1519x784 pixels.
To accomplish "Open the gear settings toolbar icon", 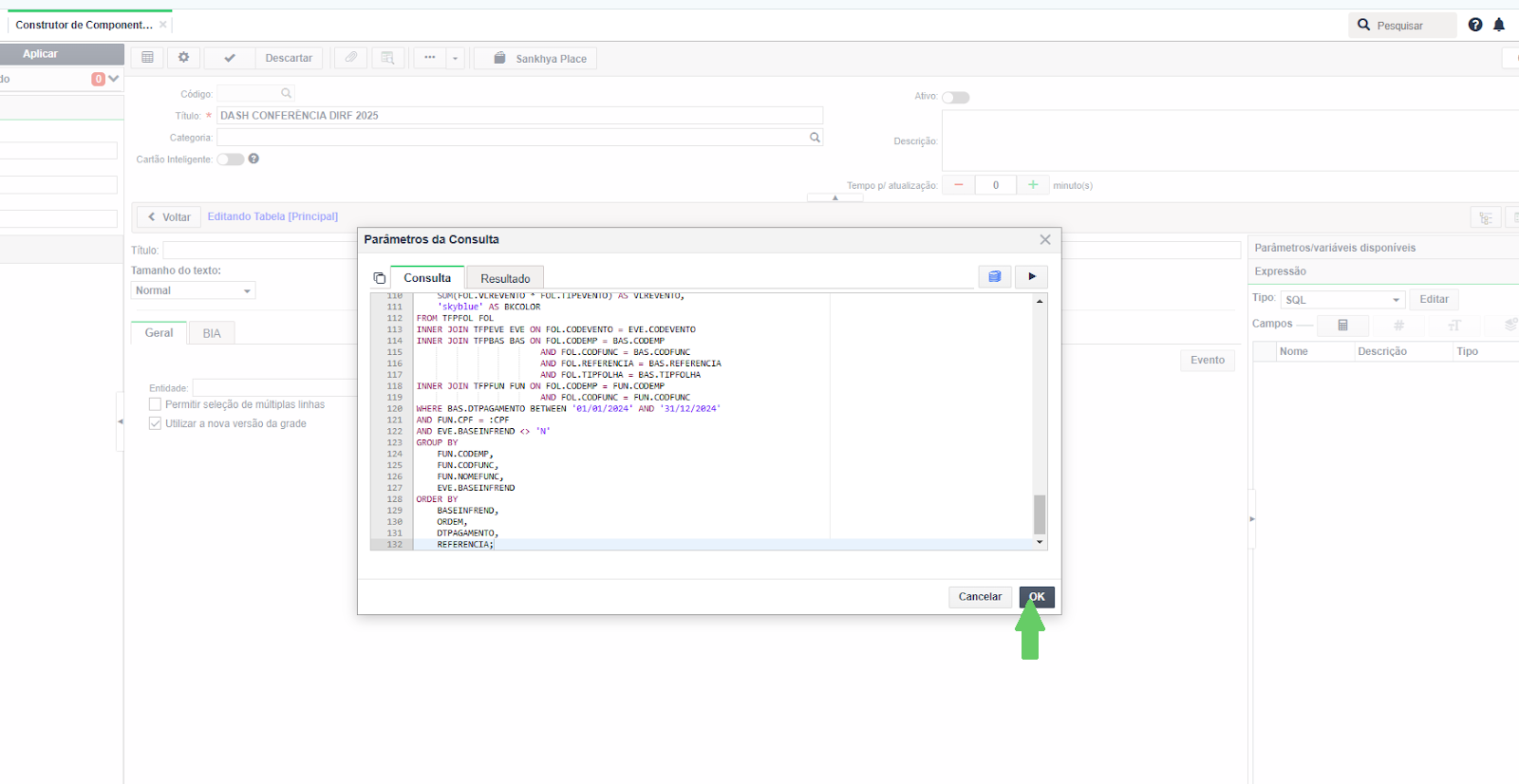I will click(183, 58).
